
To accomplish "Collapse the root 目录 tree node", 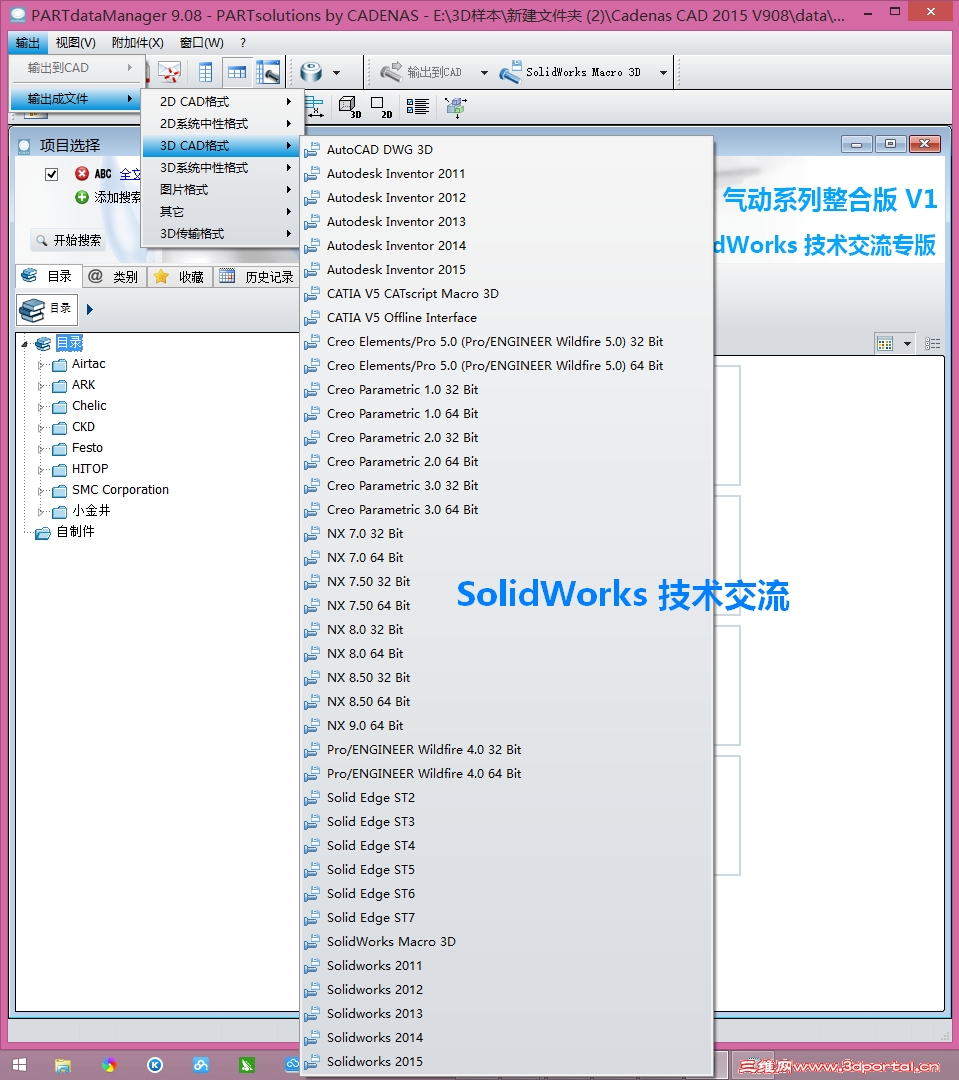I will (25, 343).
